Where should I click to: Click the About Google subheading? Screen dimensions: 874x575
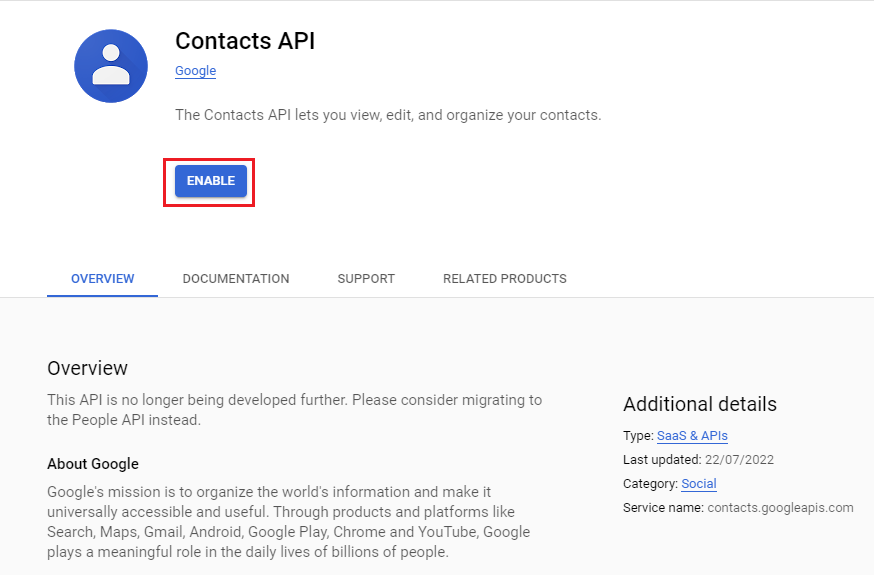coord(93,464)
